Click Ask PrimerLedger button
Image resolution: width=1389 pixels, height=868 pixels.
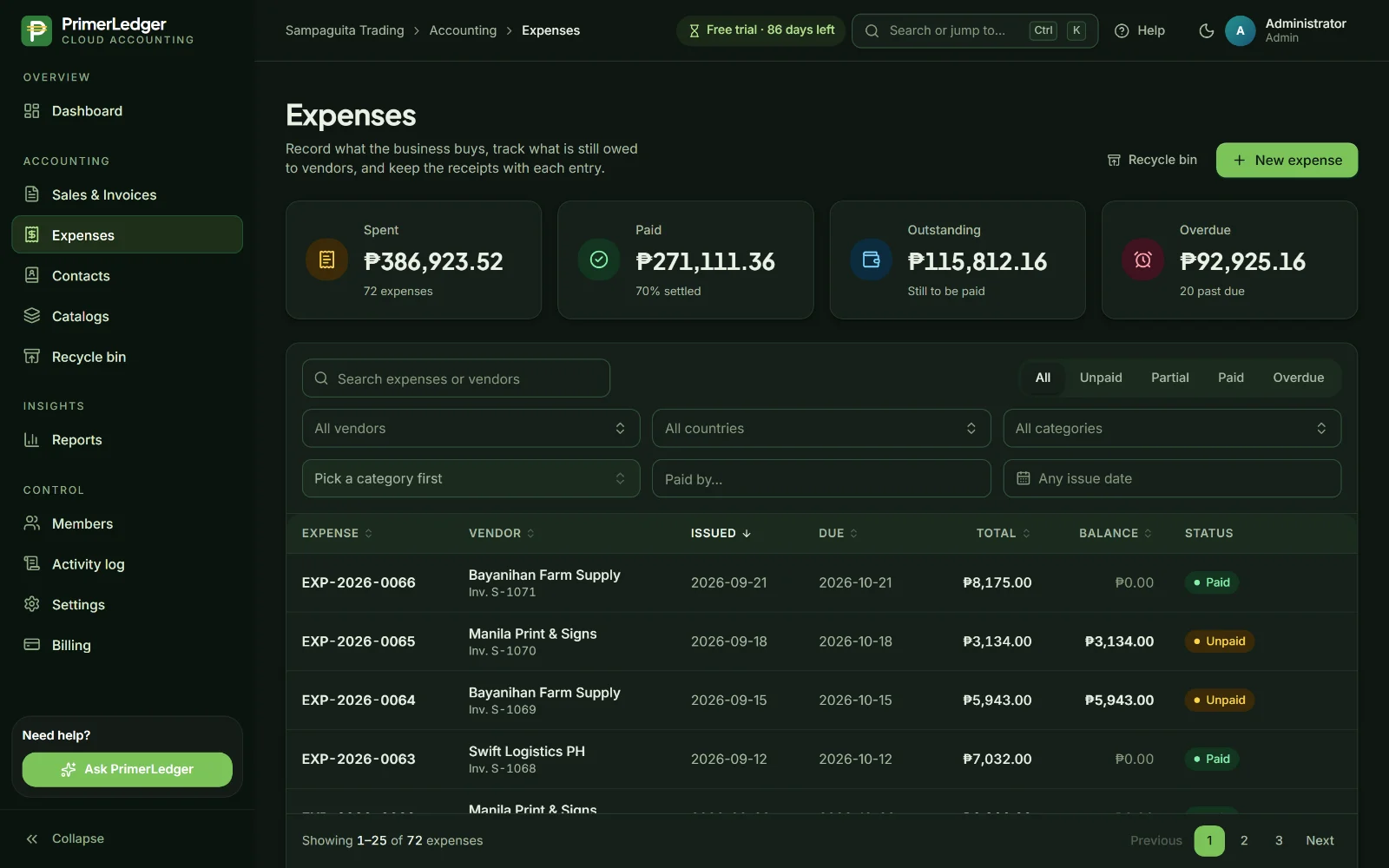click(x=128, y=770)
